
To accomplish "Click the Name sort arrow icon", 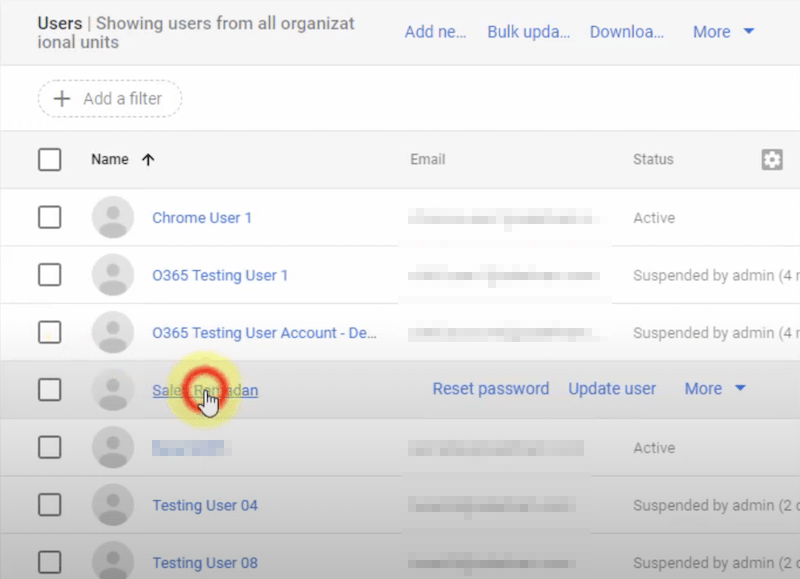I will 148,159.
